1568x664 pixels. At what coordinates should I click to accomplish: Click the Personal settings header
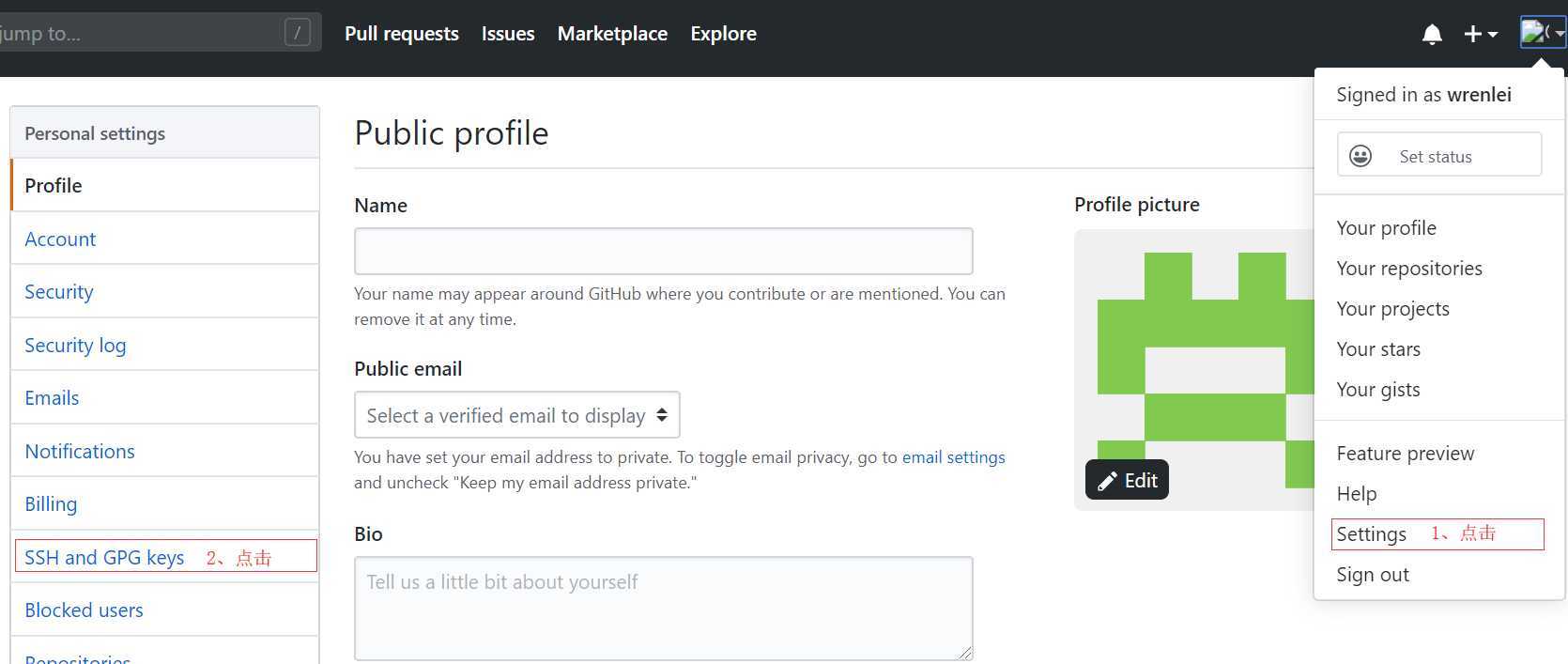tap(164, 132)
